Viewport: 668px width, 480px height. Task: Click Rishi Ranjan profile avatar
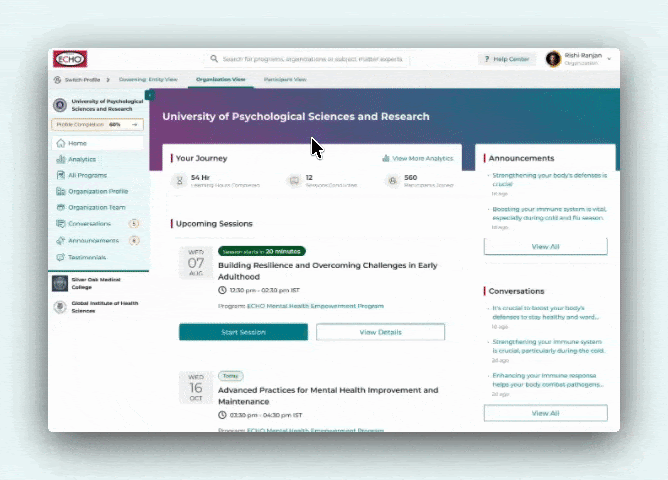click(553, 59)
